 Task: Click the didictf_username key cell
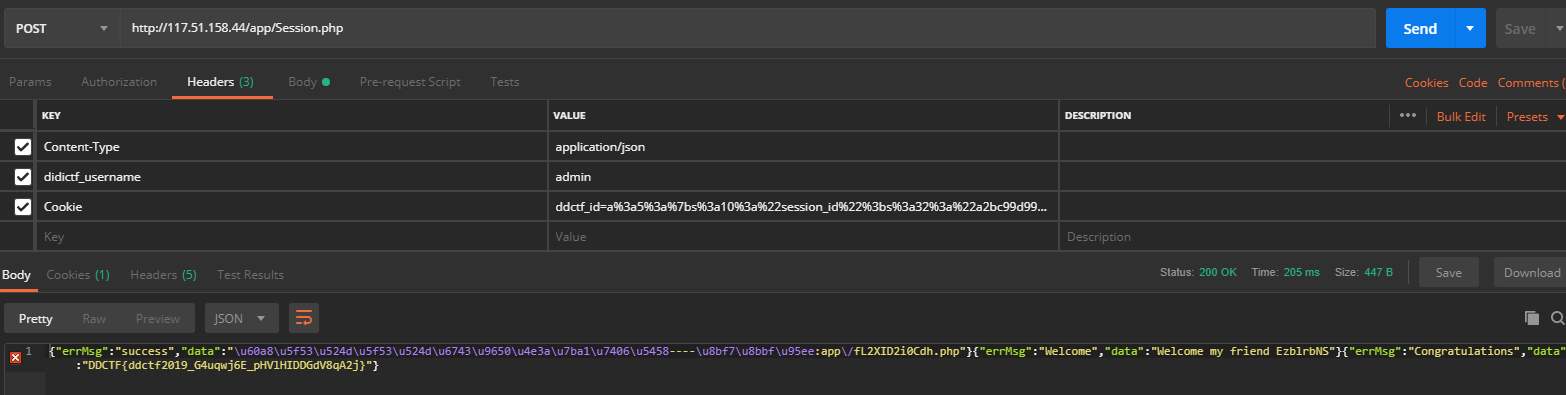(291, 177)
